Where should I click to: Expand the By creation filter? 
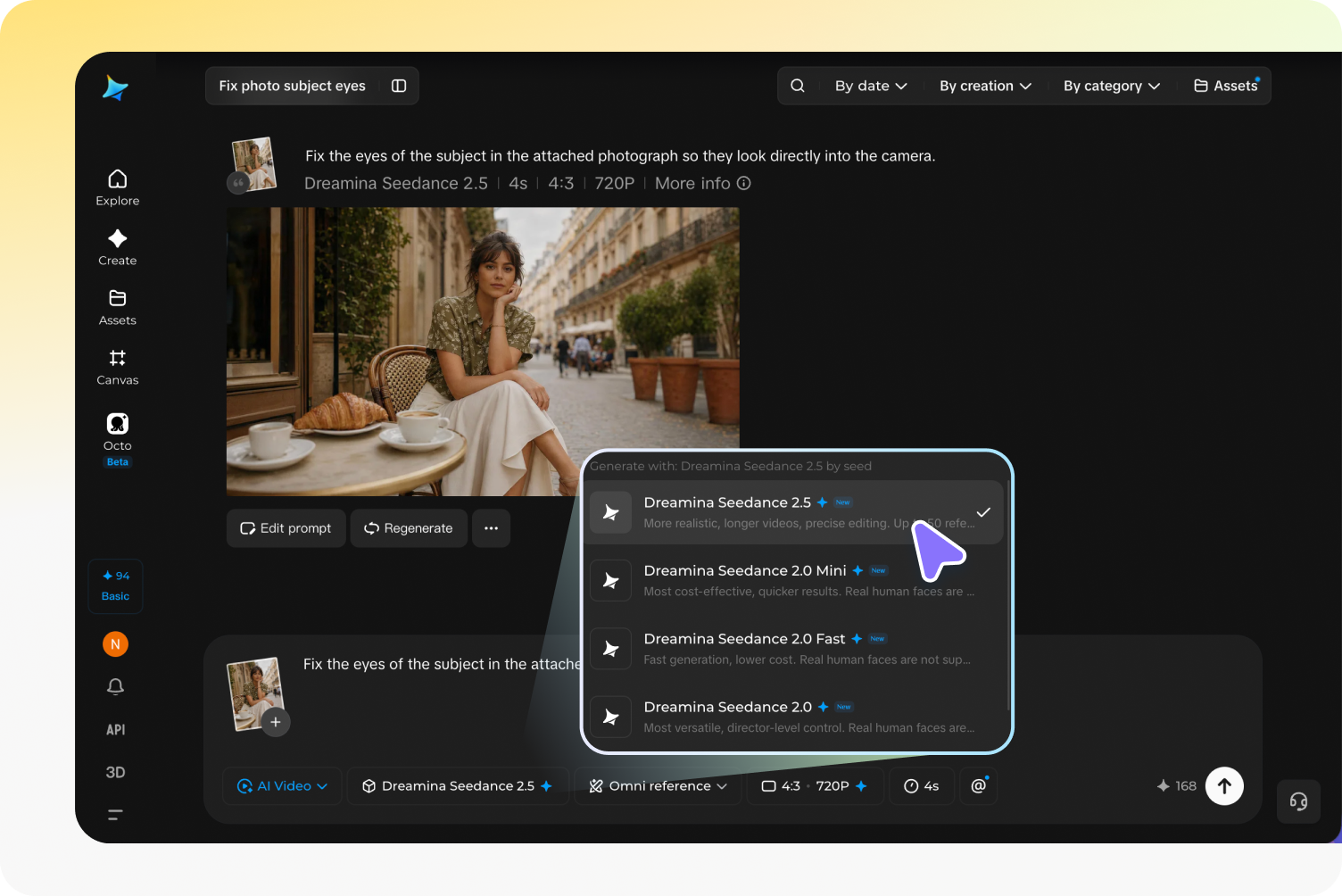coord(985,86)
